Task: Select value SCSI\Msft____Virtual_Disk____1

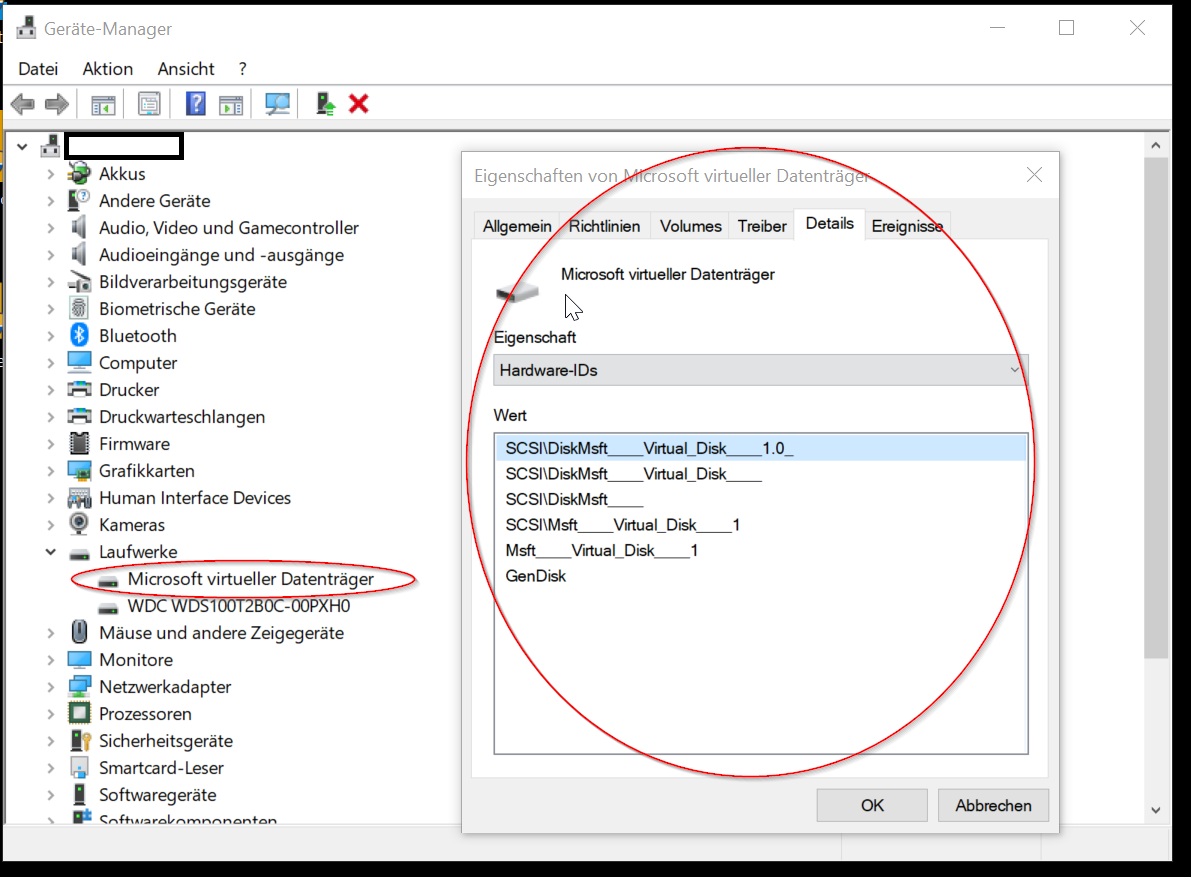Action: 760,525
